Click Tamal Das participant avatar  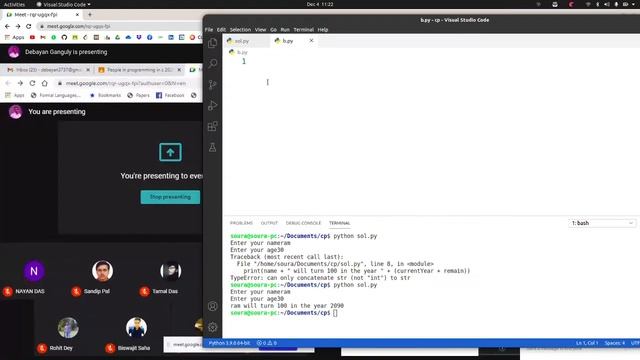171,271
